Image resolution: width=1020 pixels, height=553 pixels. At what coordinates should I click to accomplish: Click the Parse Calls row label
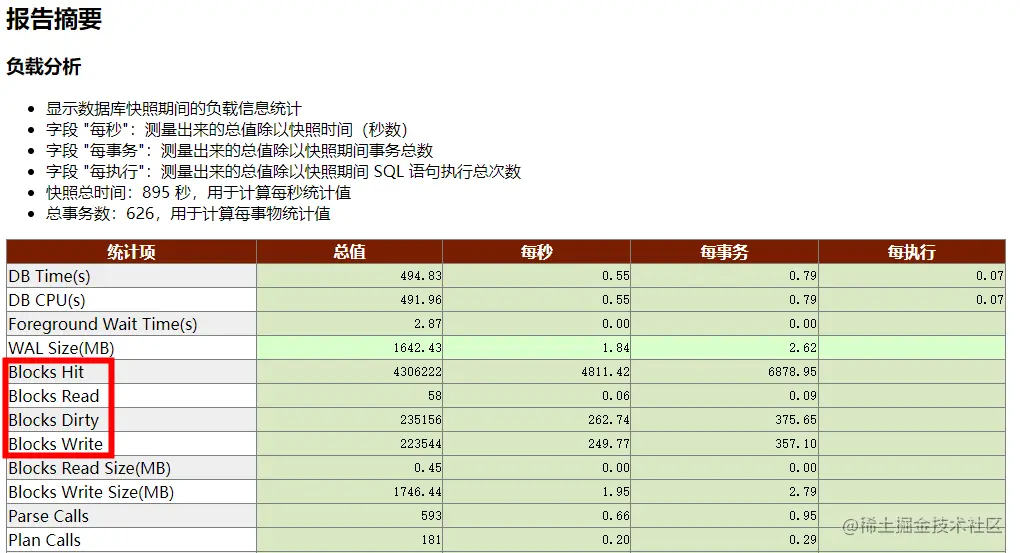pos(49,517)
